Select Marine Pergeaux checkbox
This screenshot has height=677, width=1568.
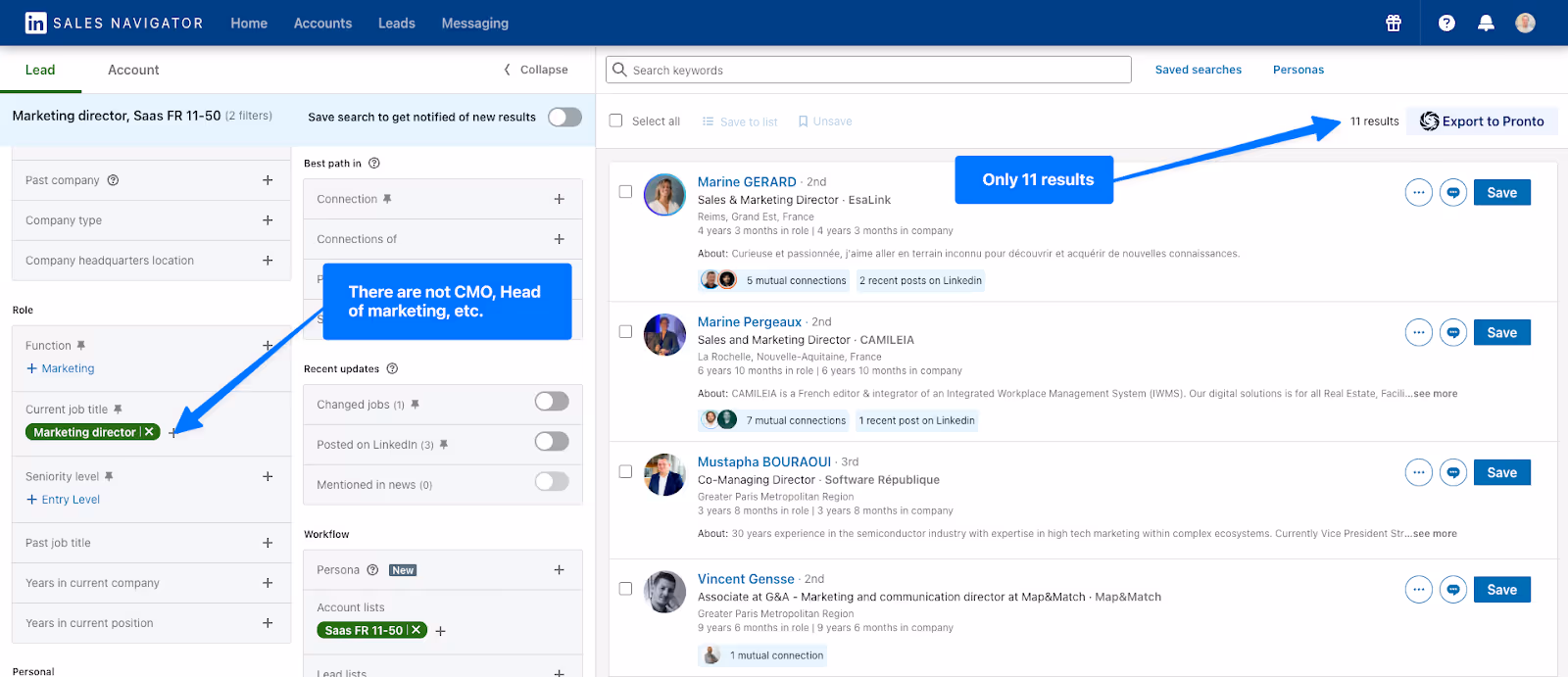(625, 332)
